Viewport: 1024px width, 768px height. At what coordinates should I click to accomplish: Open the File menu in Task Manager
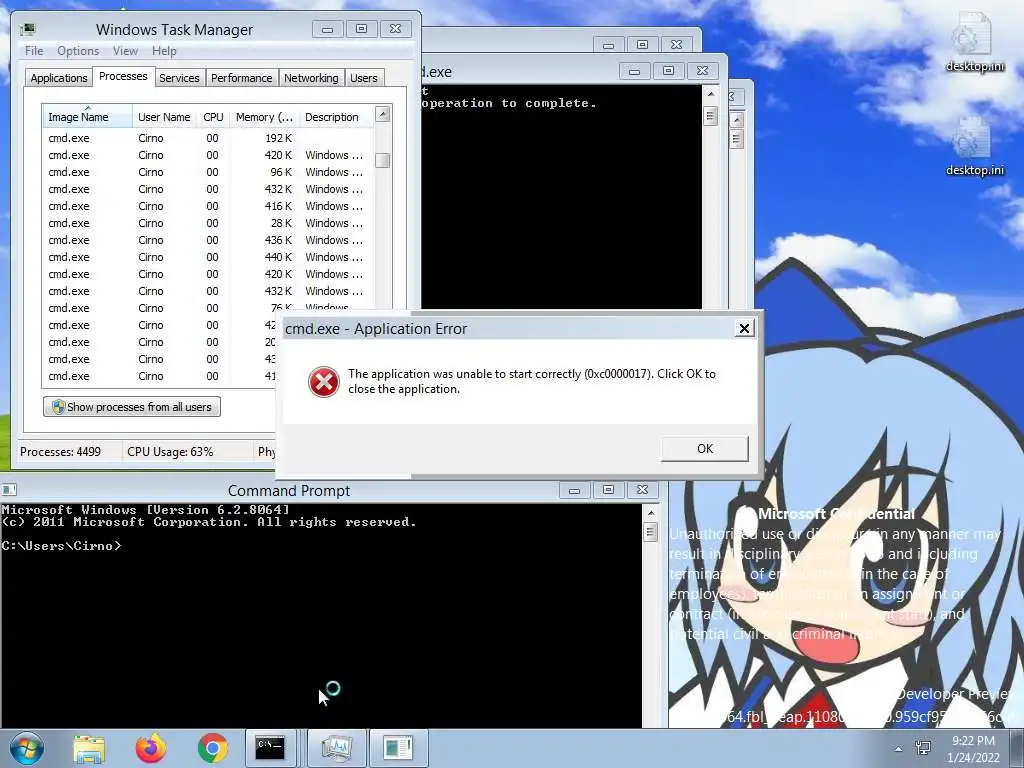[34, 51]
